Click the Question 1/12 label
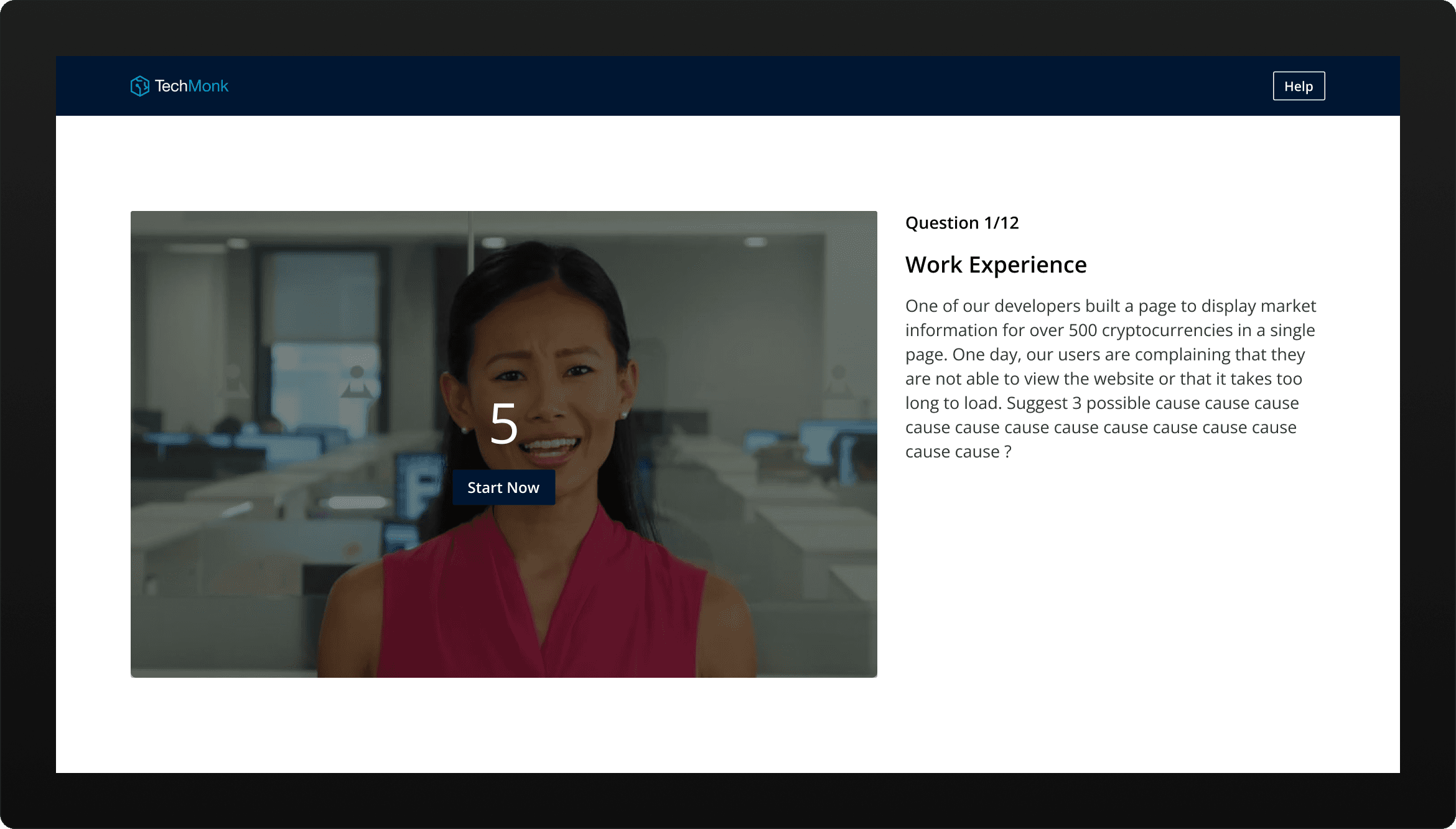 (961, 223)
